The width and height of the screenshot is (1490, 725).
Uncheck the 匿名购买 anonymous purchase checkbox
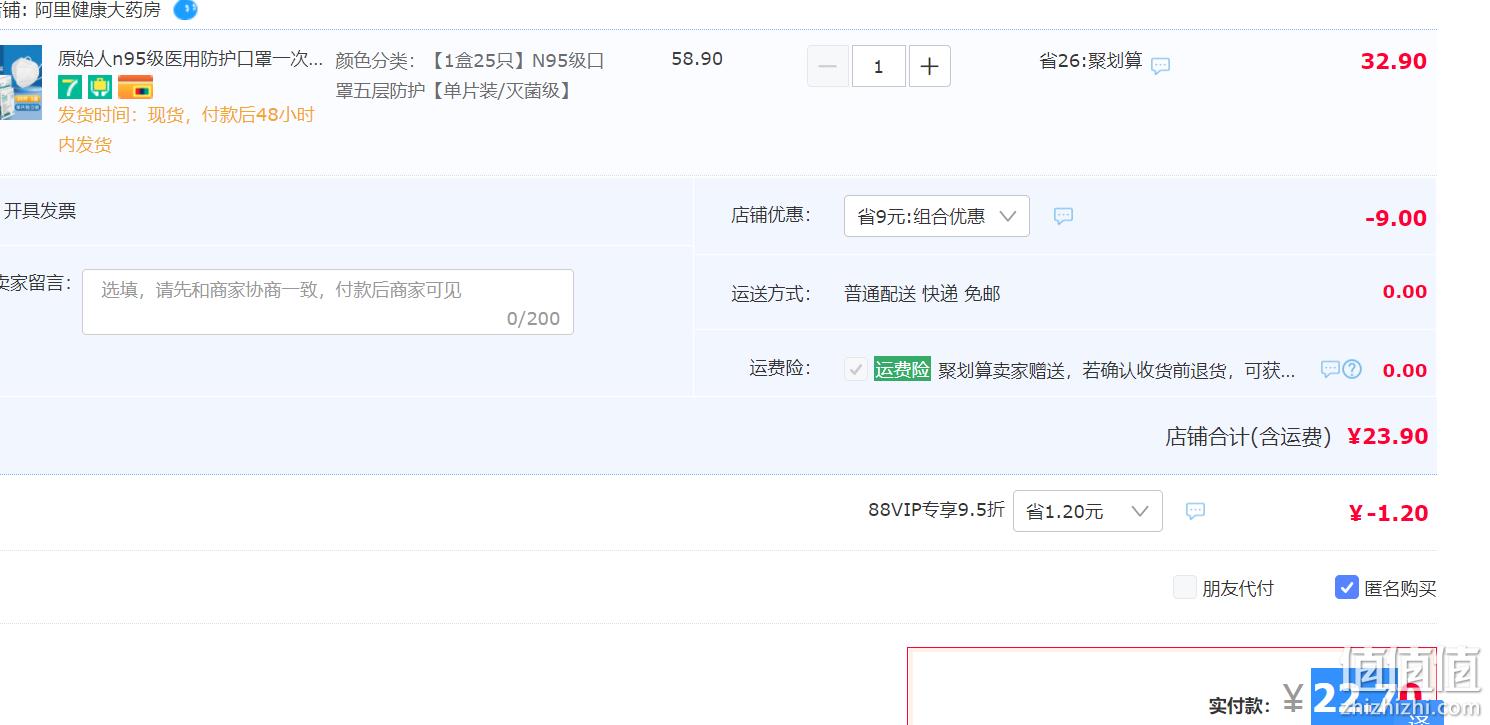point(1347,587)
